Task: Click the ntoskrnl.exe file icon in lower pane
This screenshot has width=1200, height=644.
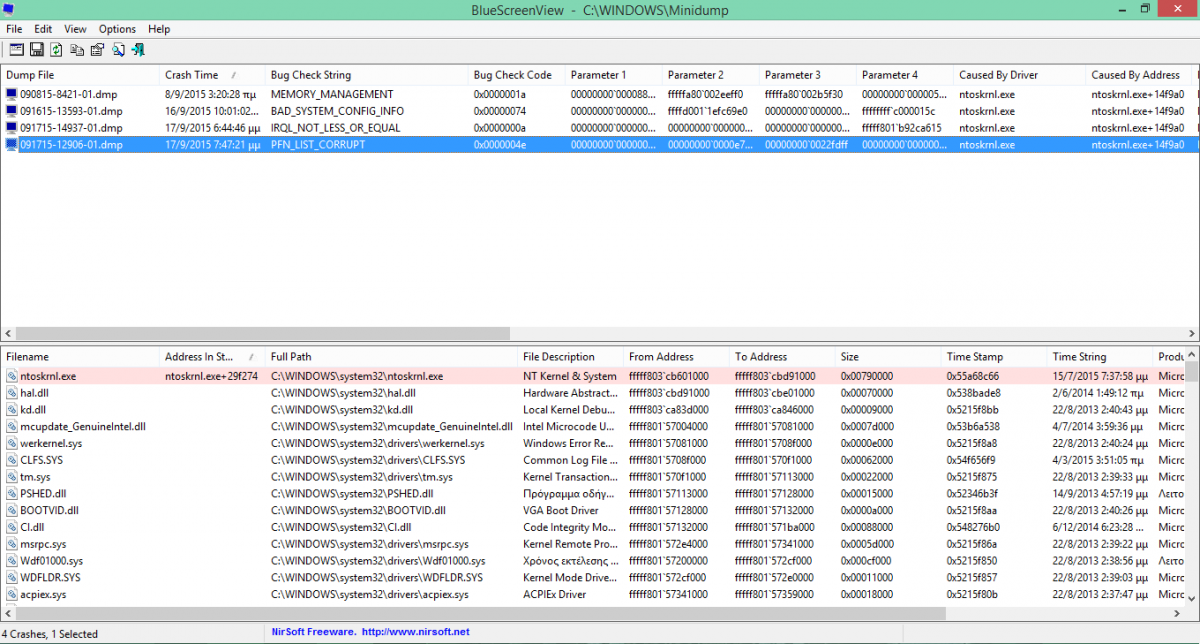Action: pyautogui.click(x=12, y=377)
